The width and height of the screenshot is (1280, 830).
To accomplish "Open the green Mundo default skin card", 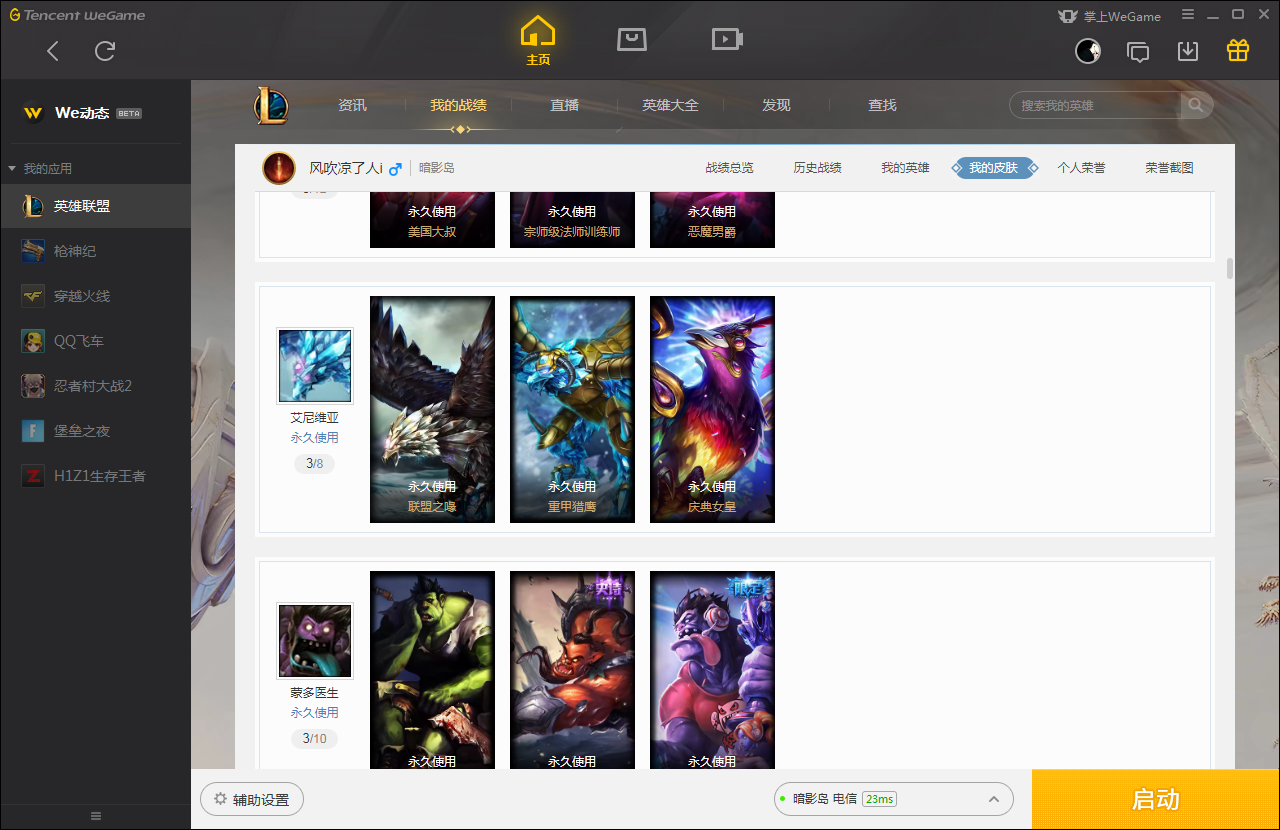I will coord(432,670).
